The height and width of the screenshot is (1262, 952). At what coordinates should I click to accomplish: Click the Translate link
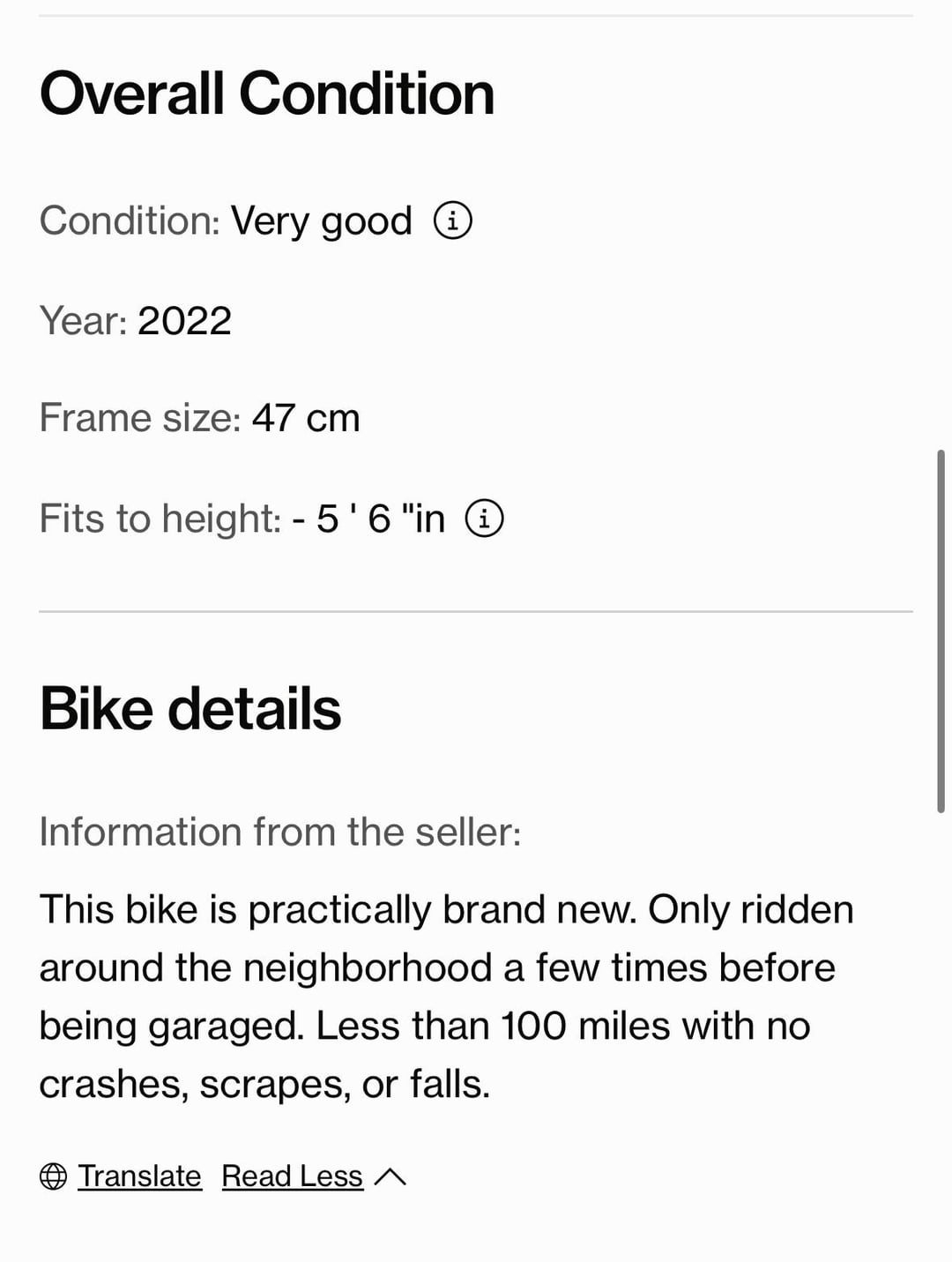click(x=139, y=1176)
